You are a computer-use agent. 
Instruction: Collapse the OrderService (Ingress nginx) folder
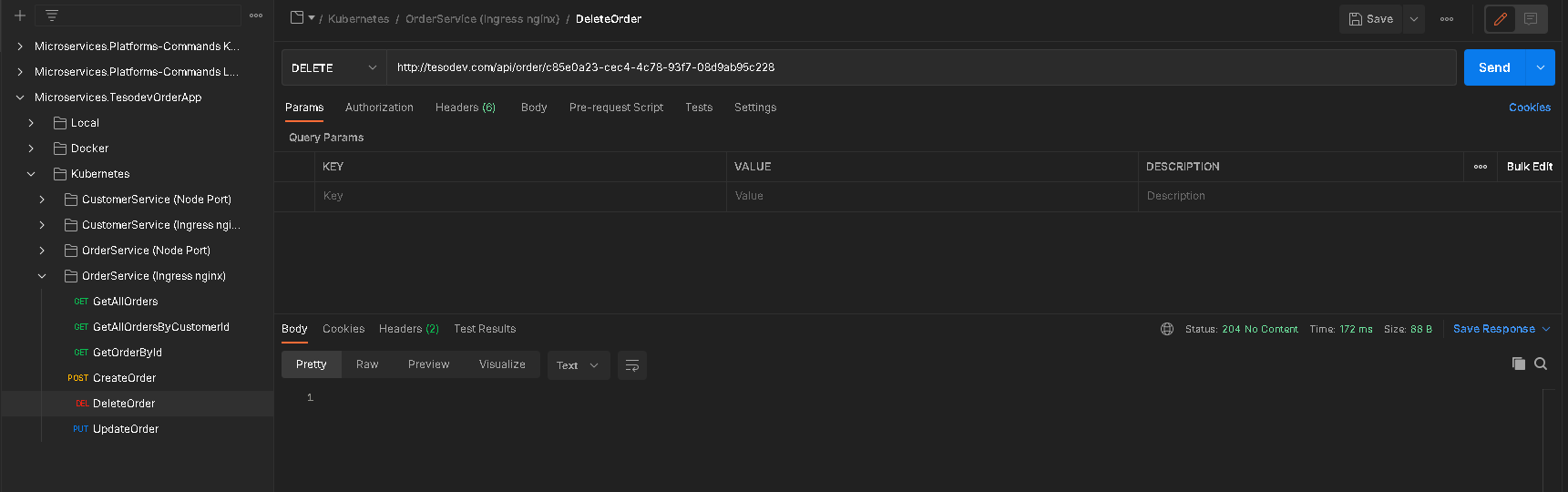pyautogui.click(x=42, y=276)
